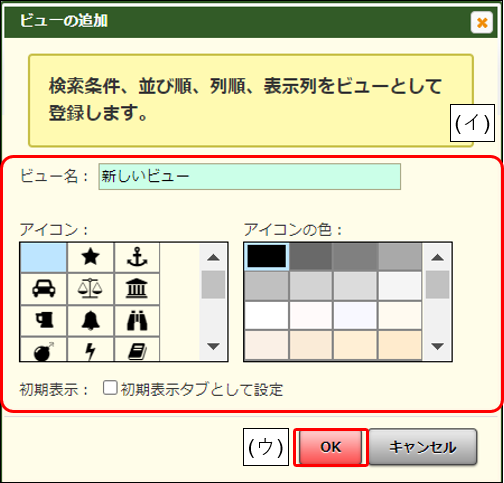Pick the bell icon
504x483 pixels.
[90, 320]
